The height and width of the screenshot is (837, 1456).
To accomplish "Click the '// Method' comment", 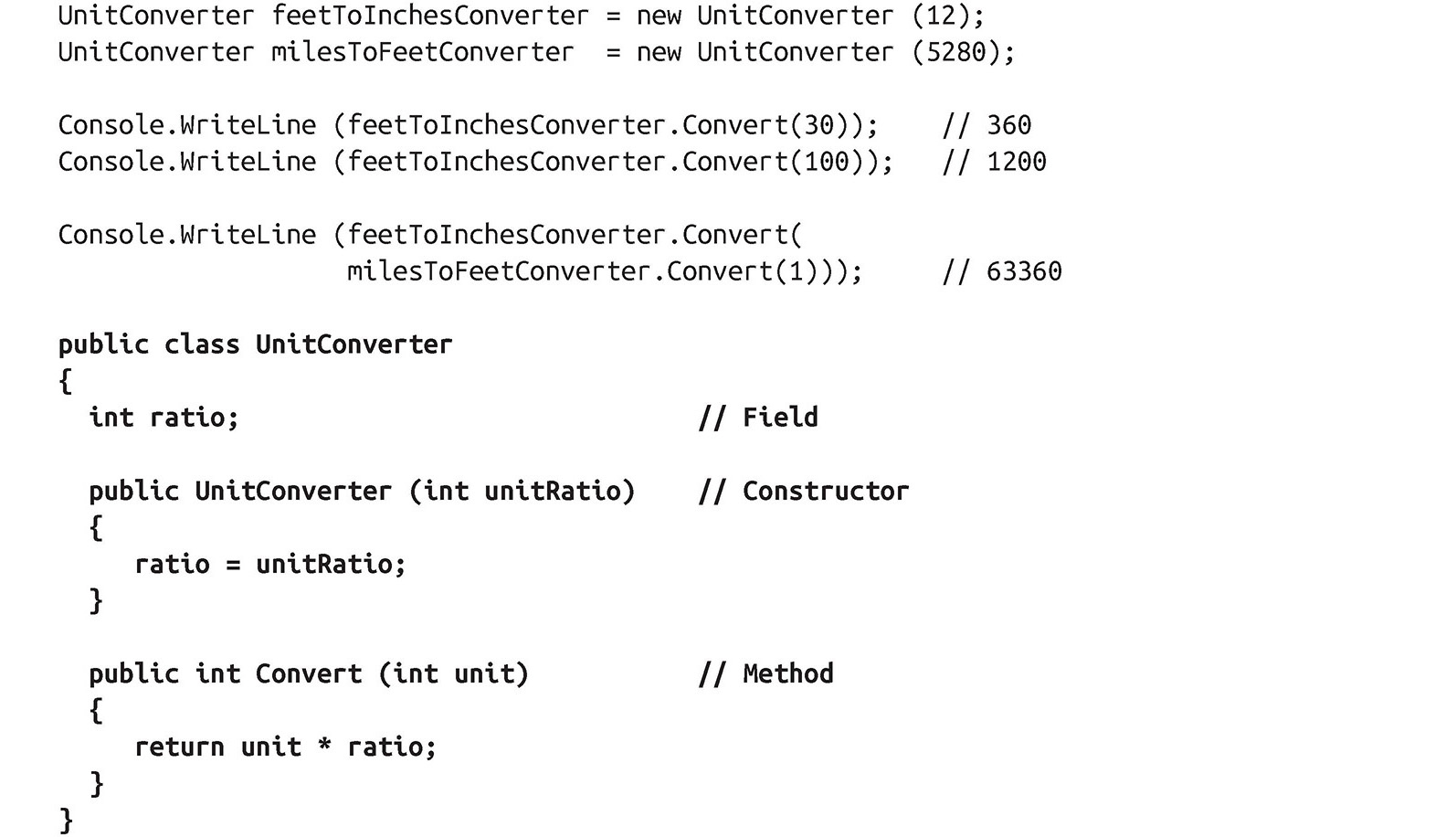I will 765,673.
